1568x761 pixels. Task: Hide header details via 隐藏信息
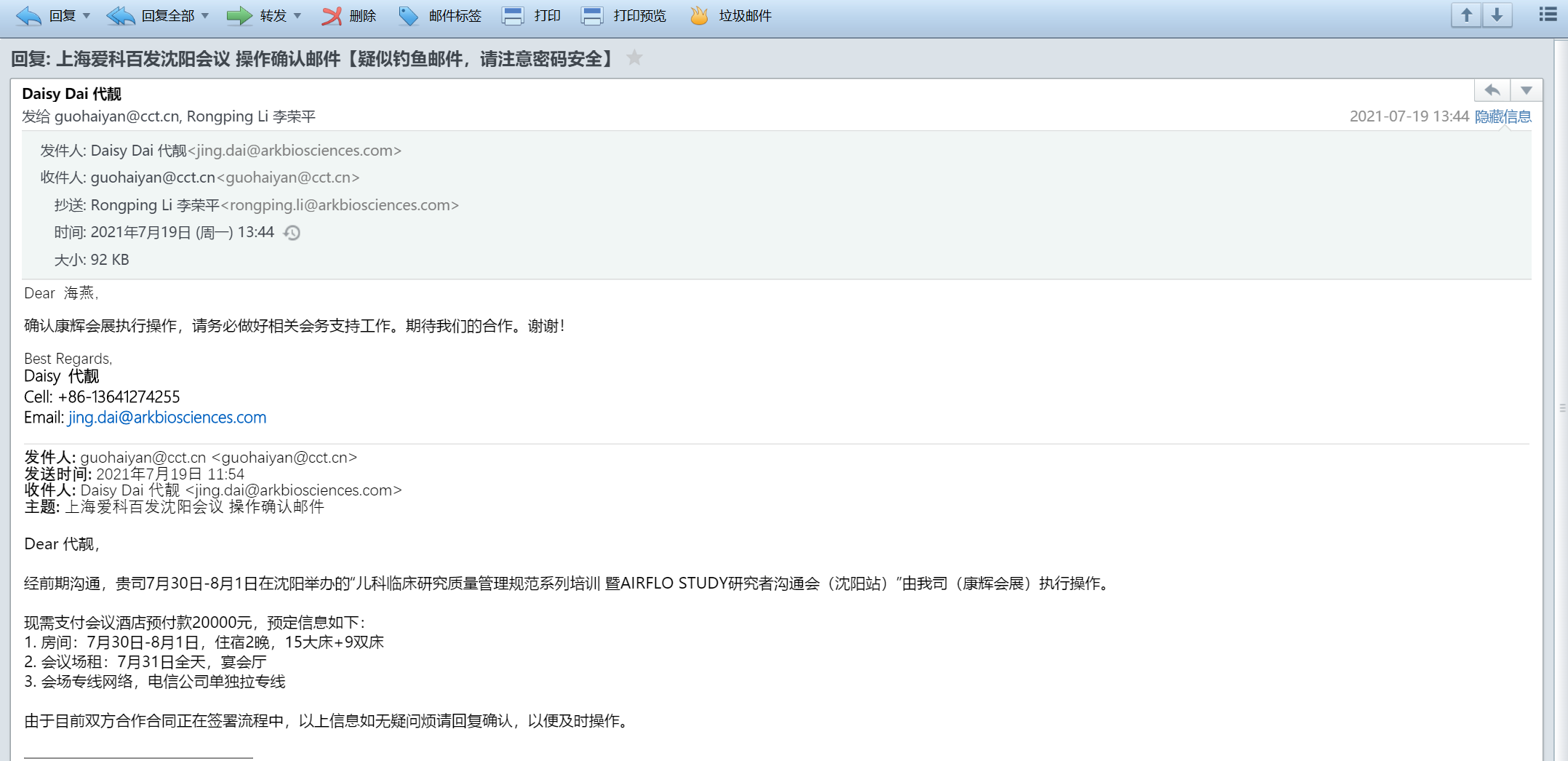(1503, 116)
